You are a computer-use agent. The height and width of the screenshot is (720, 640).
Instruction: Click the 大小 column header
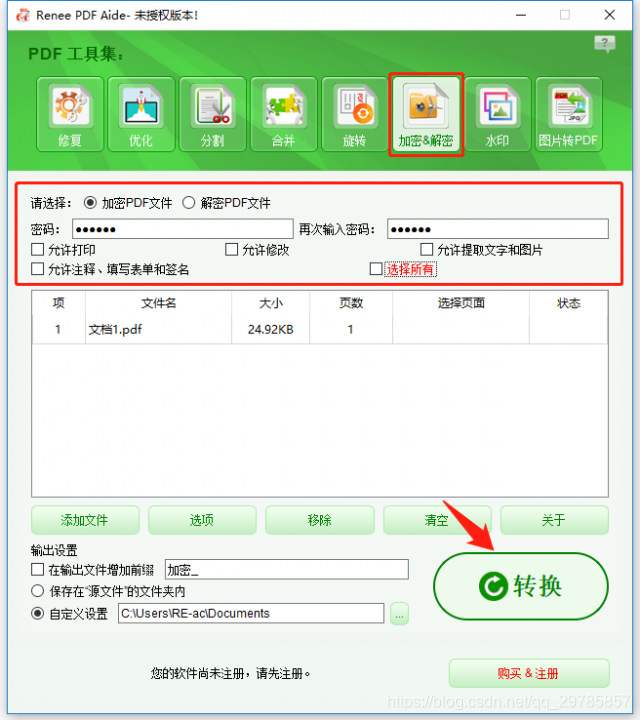(x=271, y=303)
